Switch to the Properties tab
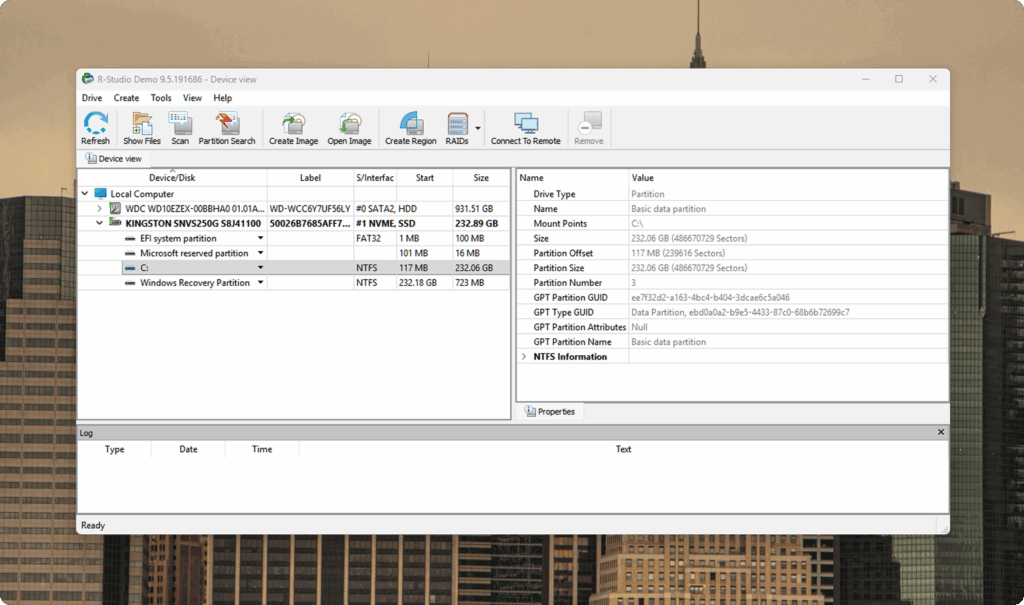Viewport: 1024px width, 605px height. click(550, 412)
